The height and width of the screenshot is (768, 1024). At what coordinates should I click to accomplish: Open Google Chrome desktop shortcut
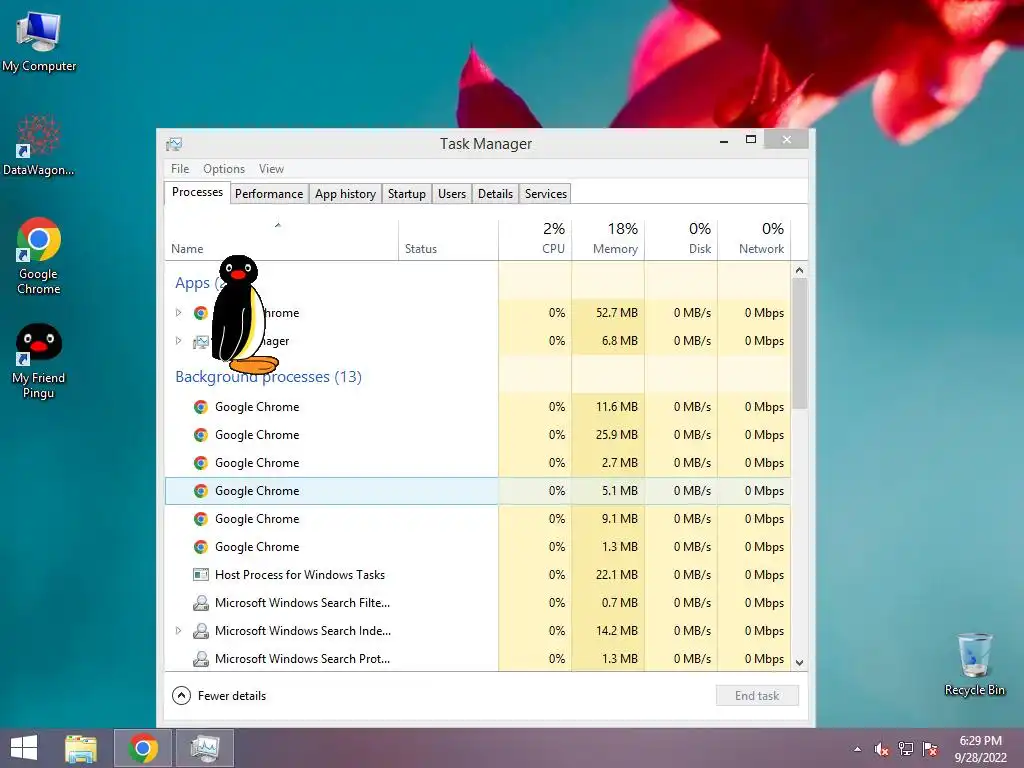(39, 256)
